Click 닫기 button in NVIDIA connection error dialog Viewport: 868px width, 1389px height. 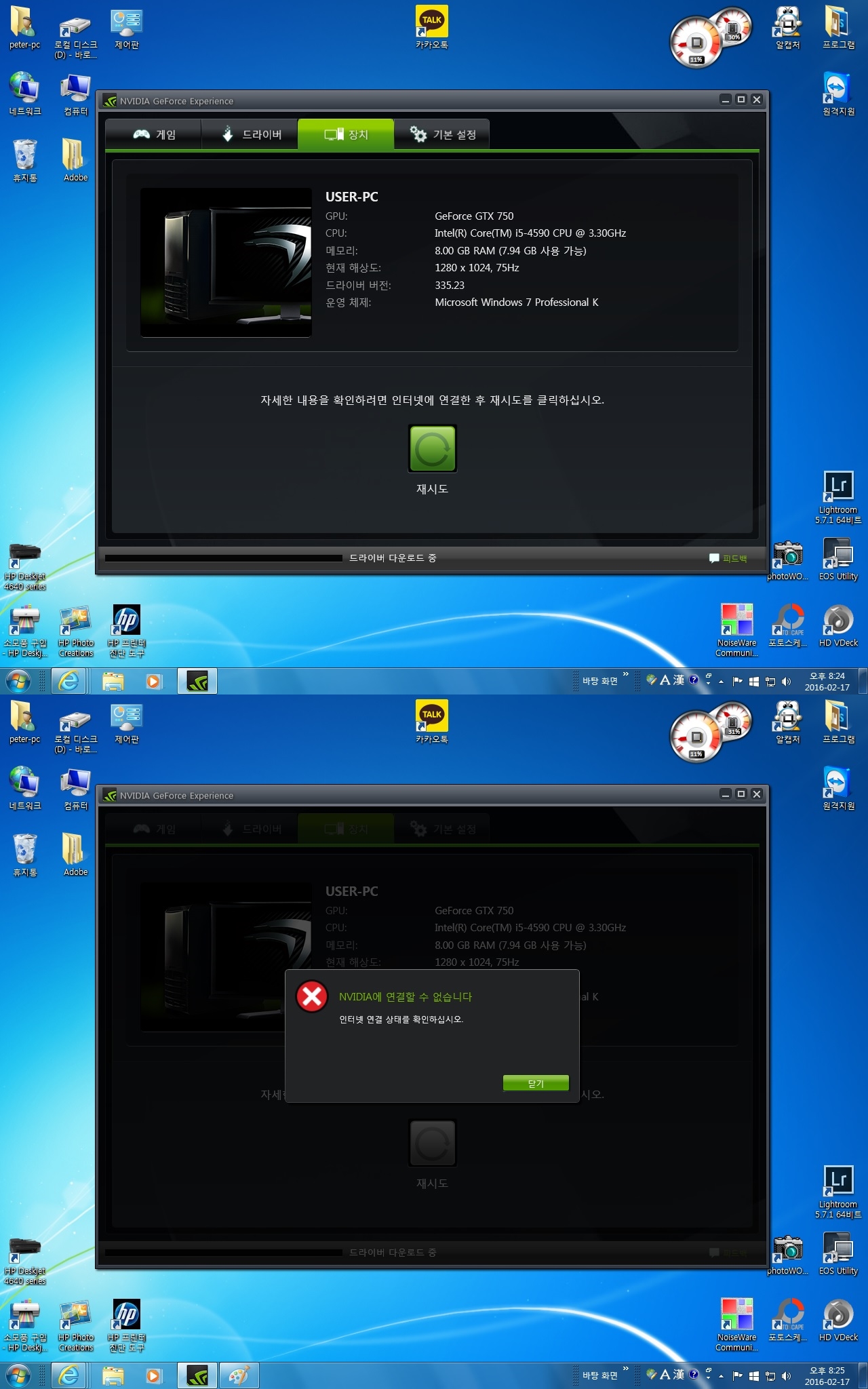coord(536,1083)
